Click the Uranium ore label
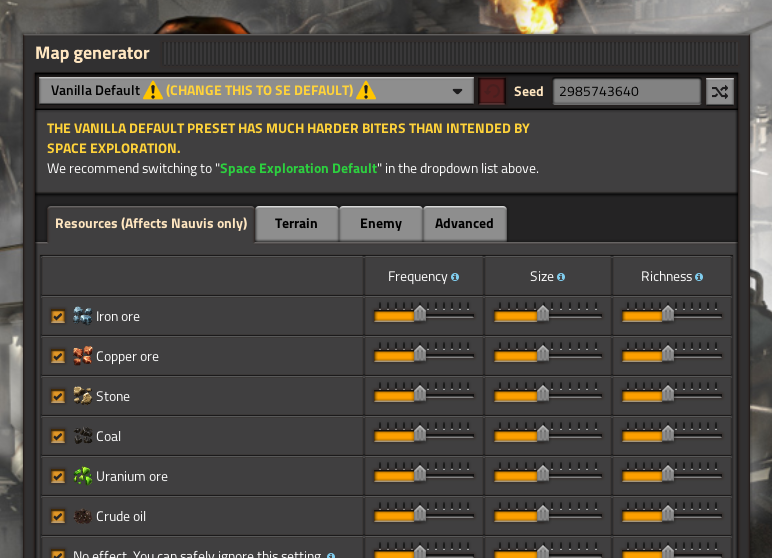This screenshot has width=772, height=558. point(131,477)
